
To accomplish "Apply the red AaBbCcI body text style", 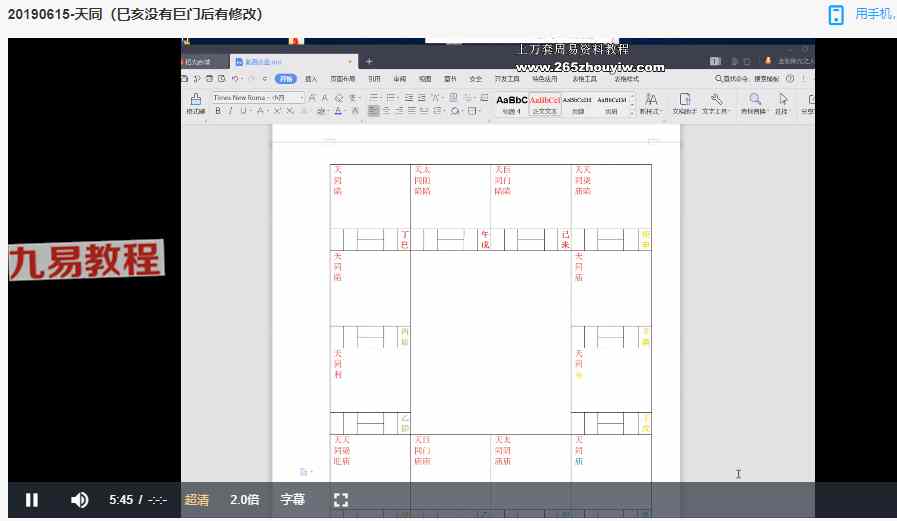I will coord(545,101).
